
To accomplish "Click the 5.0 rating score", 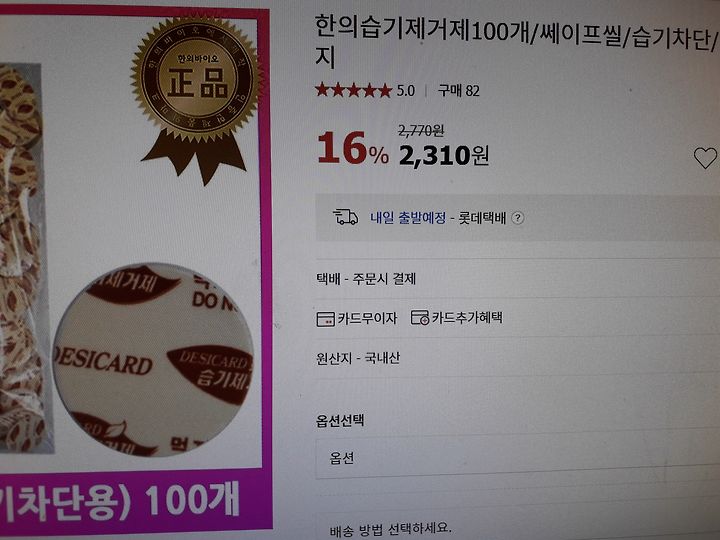I will pyautogui.click(x=405, y=91).
